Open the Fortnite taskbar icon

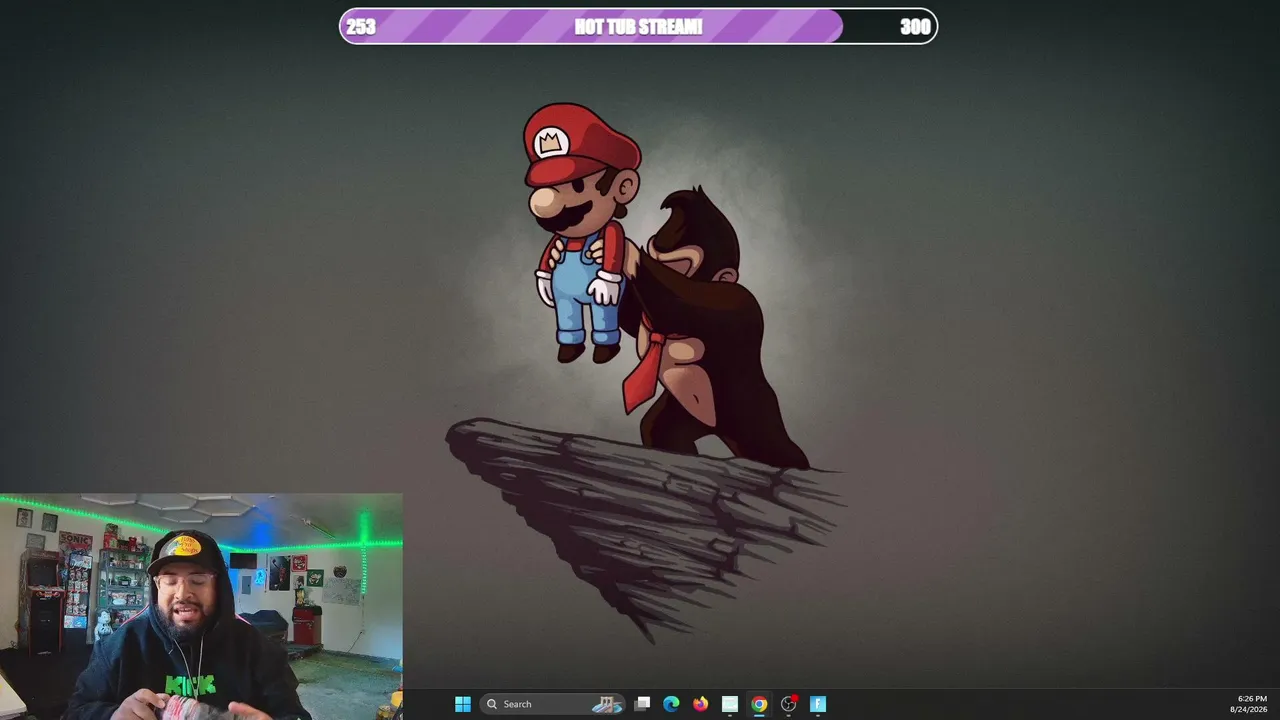coord(818,704)
